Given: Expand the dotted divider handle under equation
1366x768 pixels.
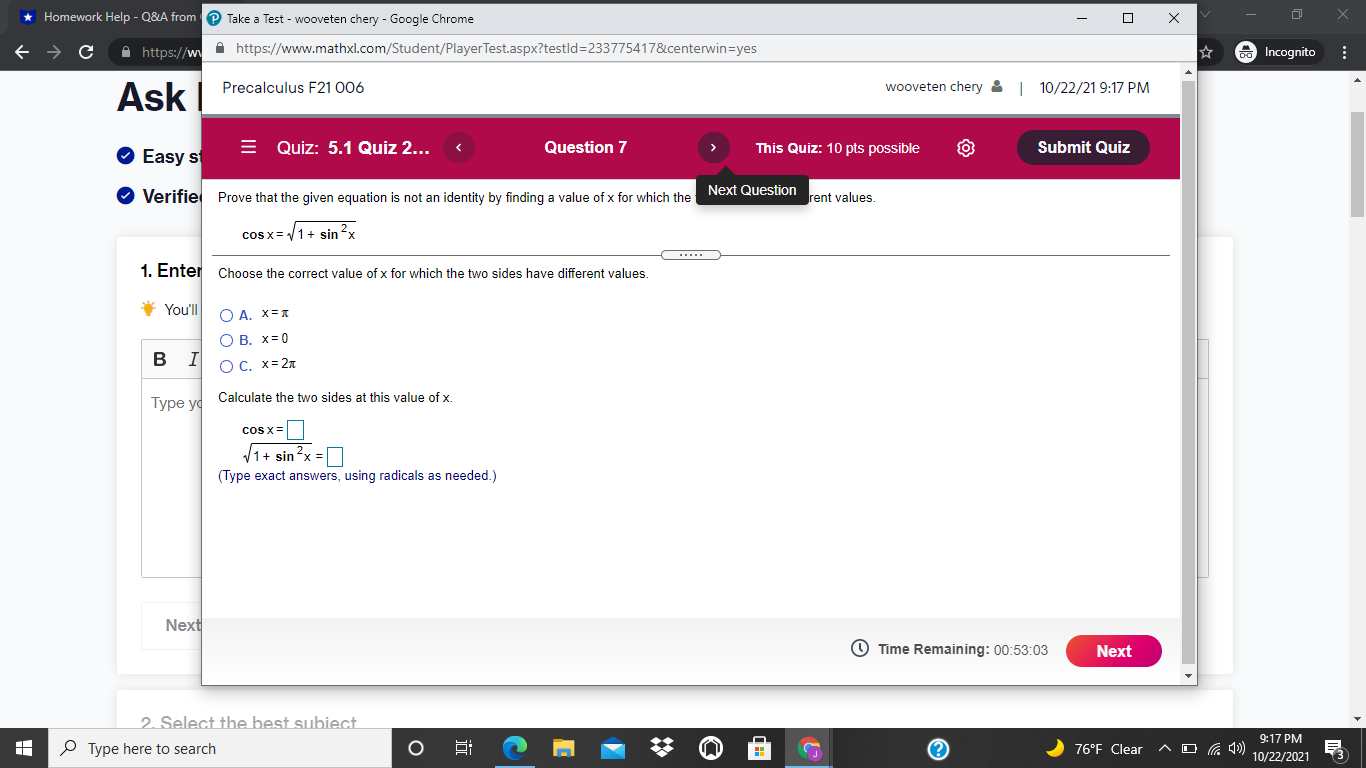Looking at the screenshot, I should coord(691,254).
